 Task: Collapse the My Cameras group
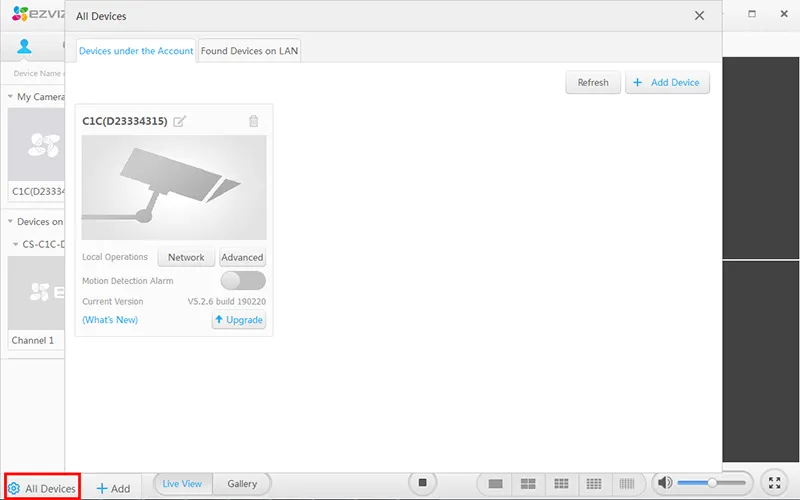pyautogui.click(x=11, y=97)
